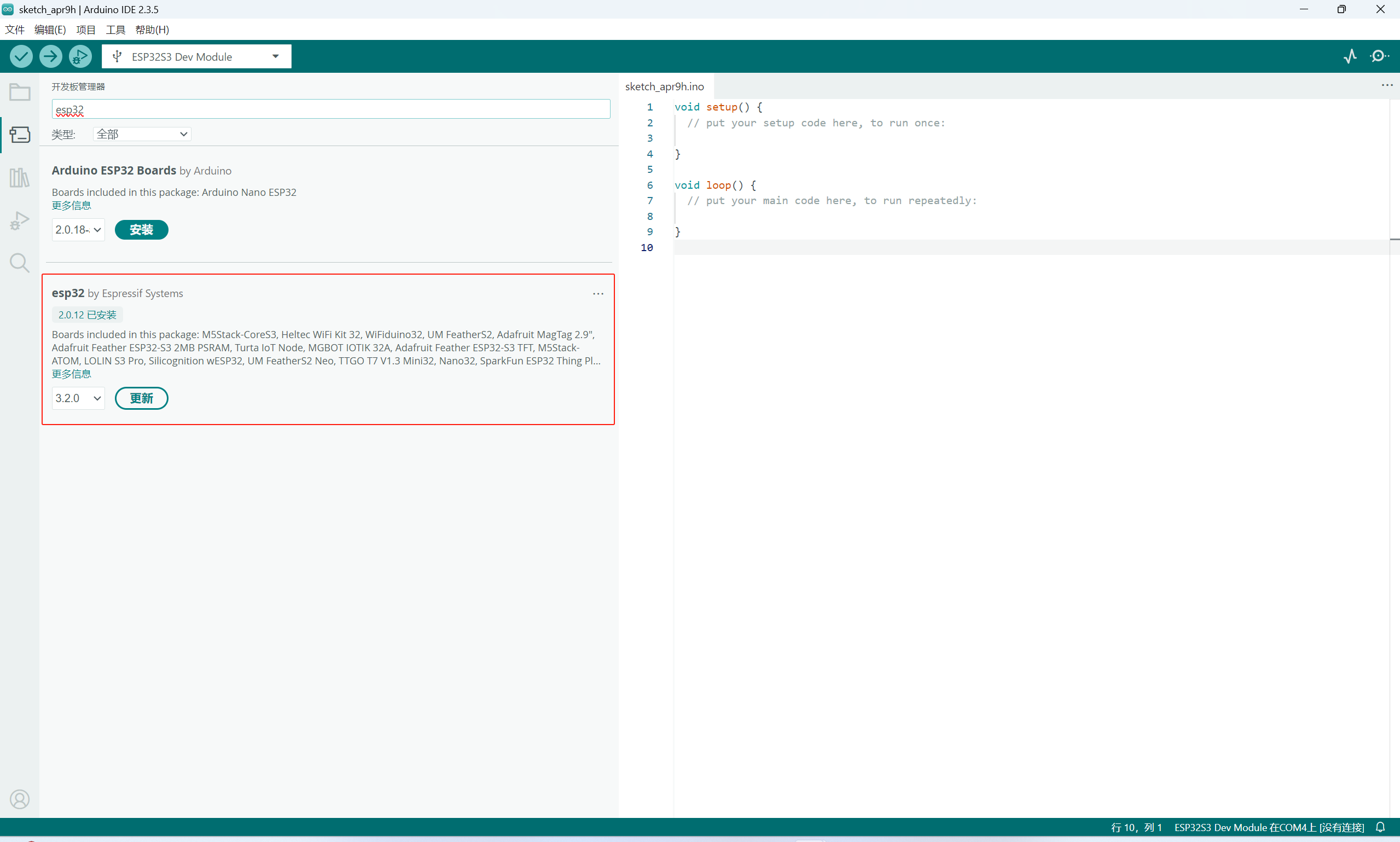
Task: Open the 3.2.0 version dropdown for esp32
Action: click(x=78, y=398)
